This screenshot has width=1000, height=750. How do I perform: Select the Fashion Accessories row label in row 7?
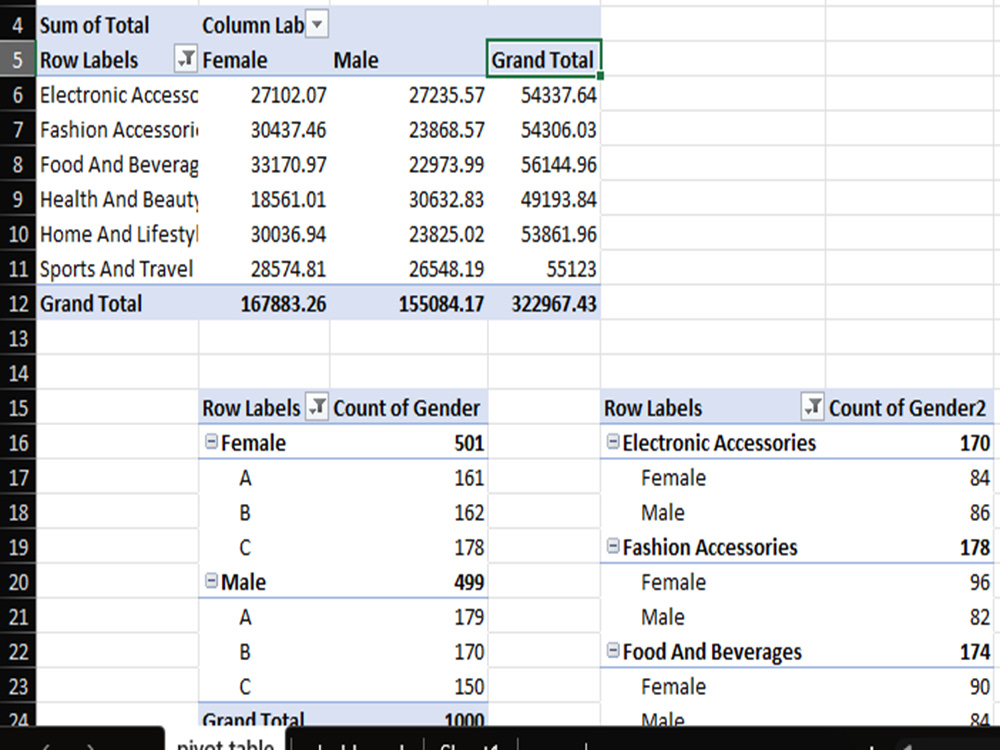click(118, 130)
